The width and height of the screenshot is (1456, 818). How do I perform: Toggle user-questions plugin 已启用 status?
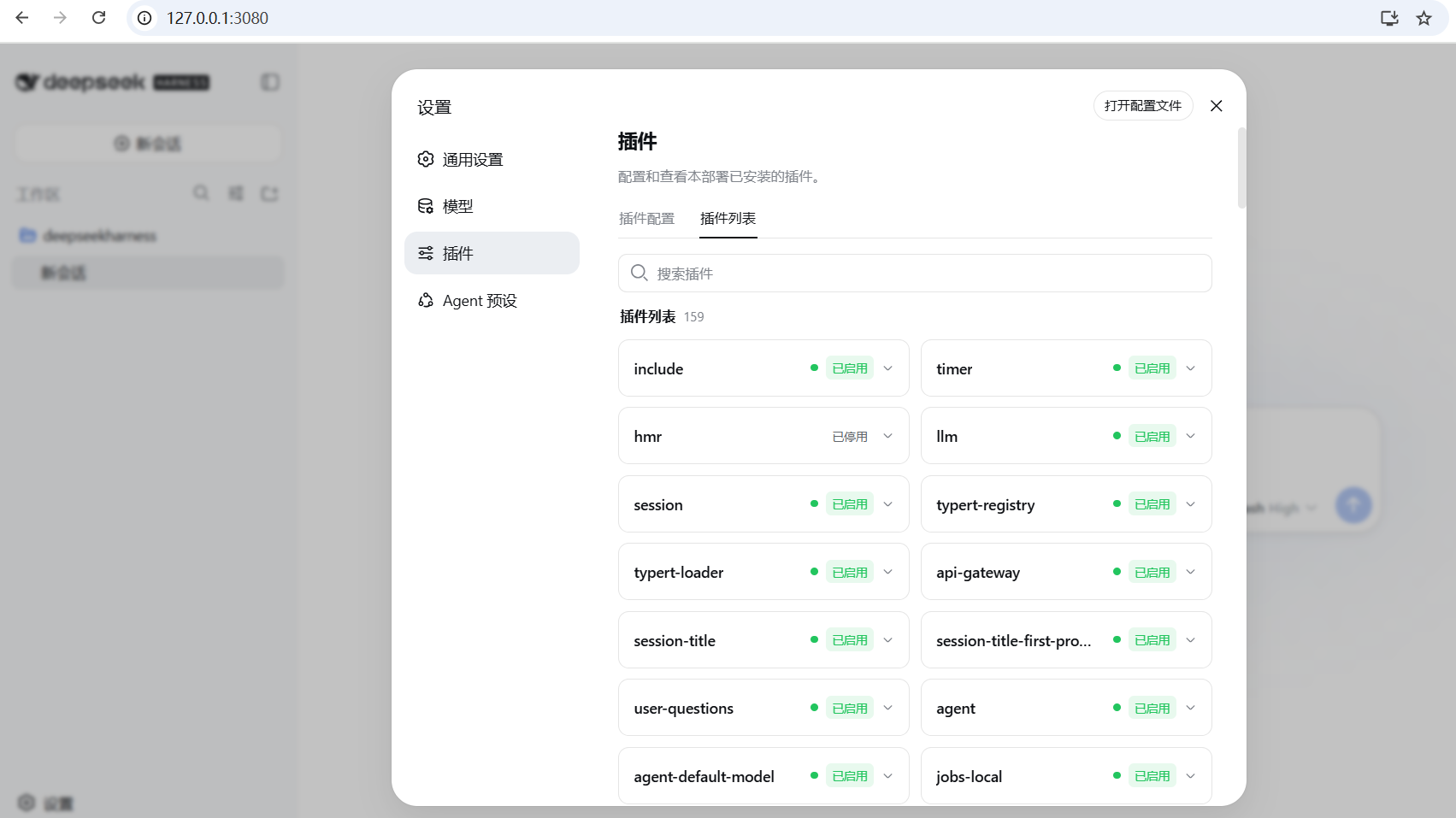pyautogui.click(x=850, y=709)
